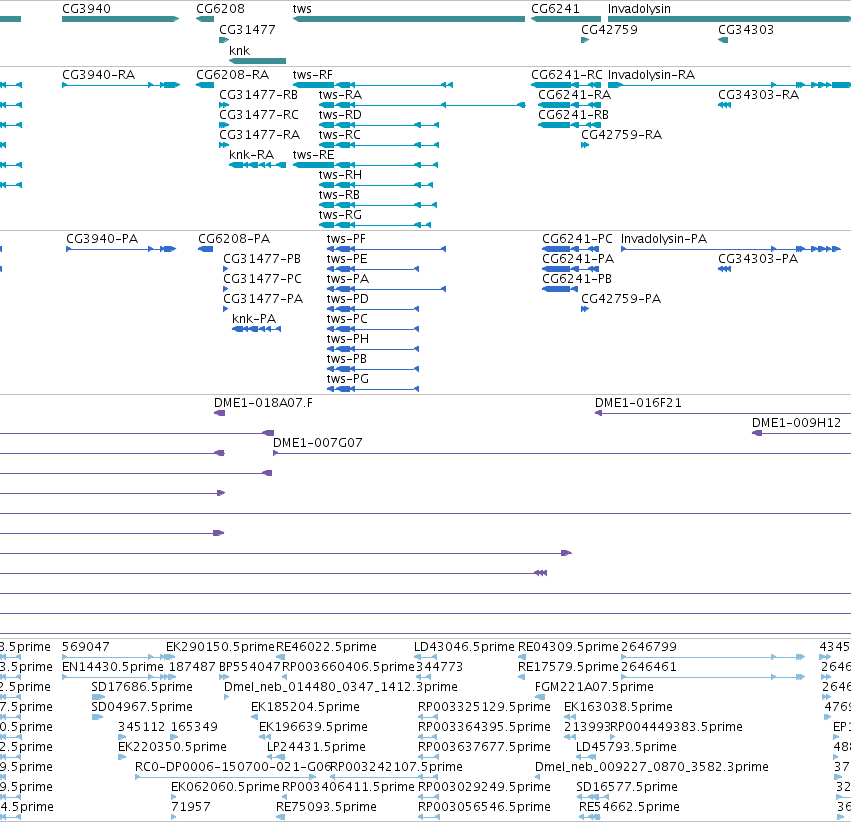The width and height of the screenshot is (851, 822).
Task: Click the CG6208 gene label
Action: (220, 9)
